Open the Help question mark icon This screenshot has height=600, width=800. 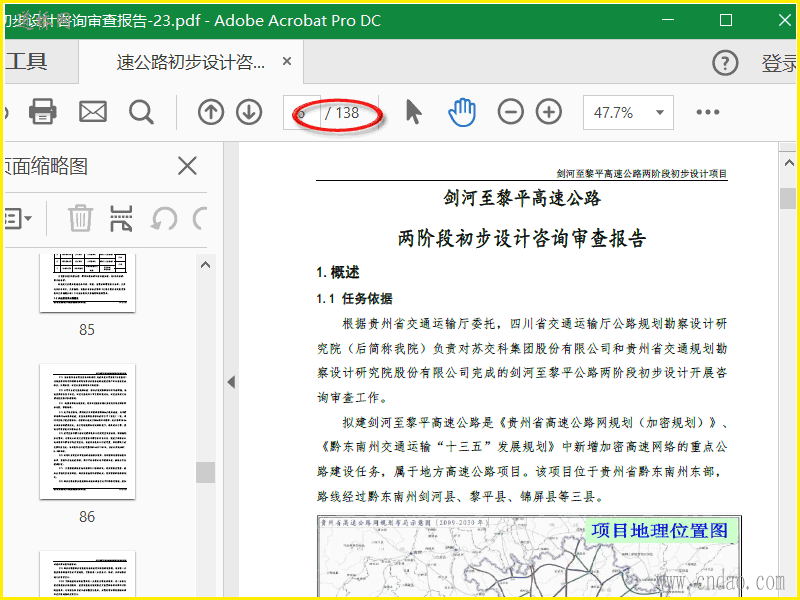point(724,63)
